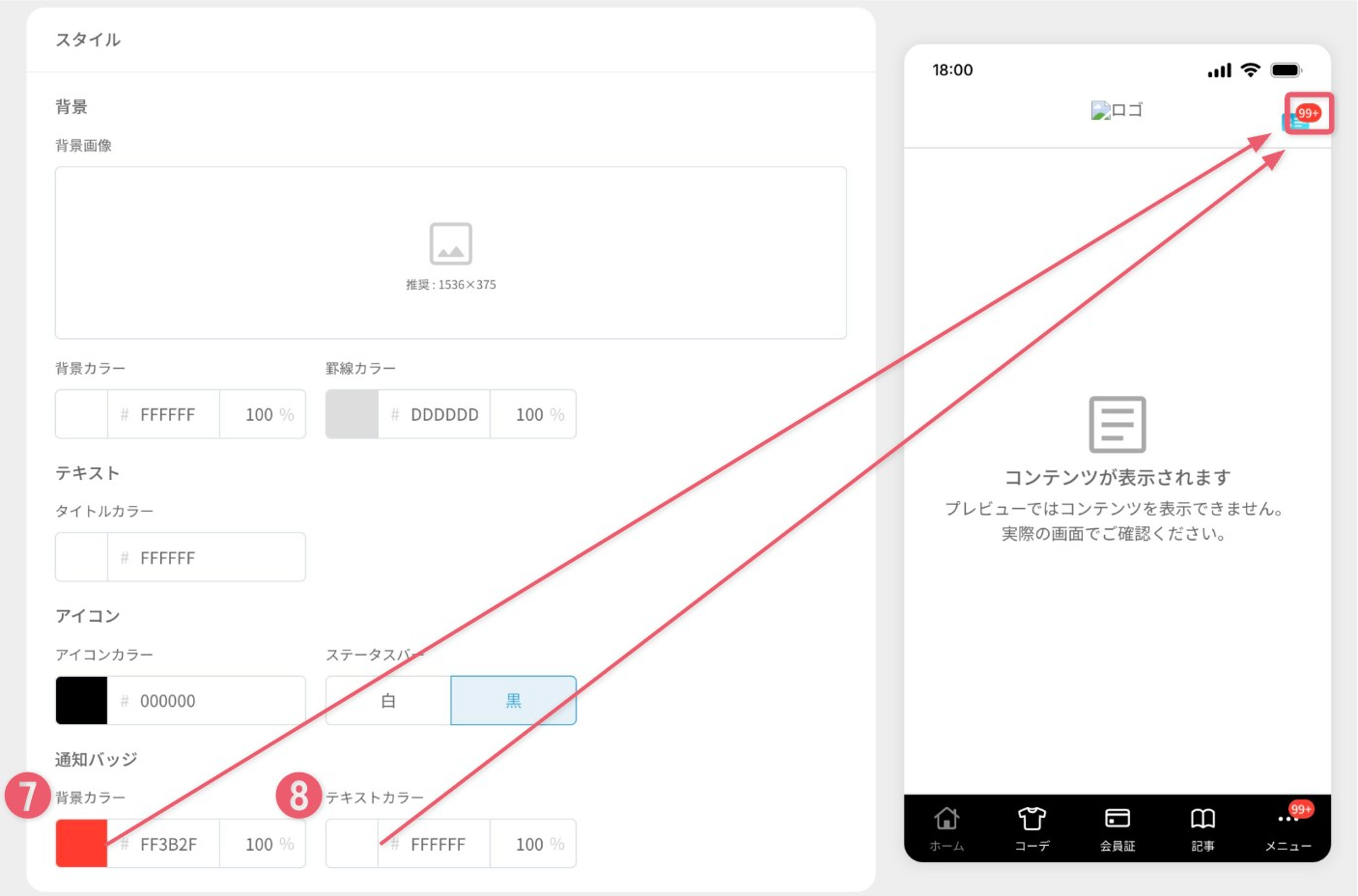Click the background image placeholder icon

[450, 243]
